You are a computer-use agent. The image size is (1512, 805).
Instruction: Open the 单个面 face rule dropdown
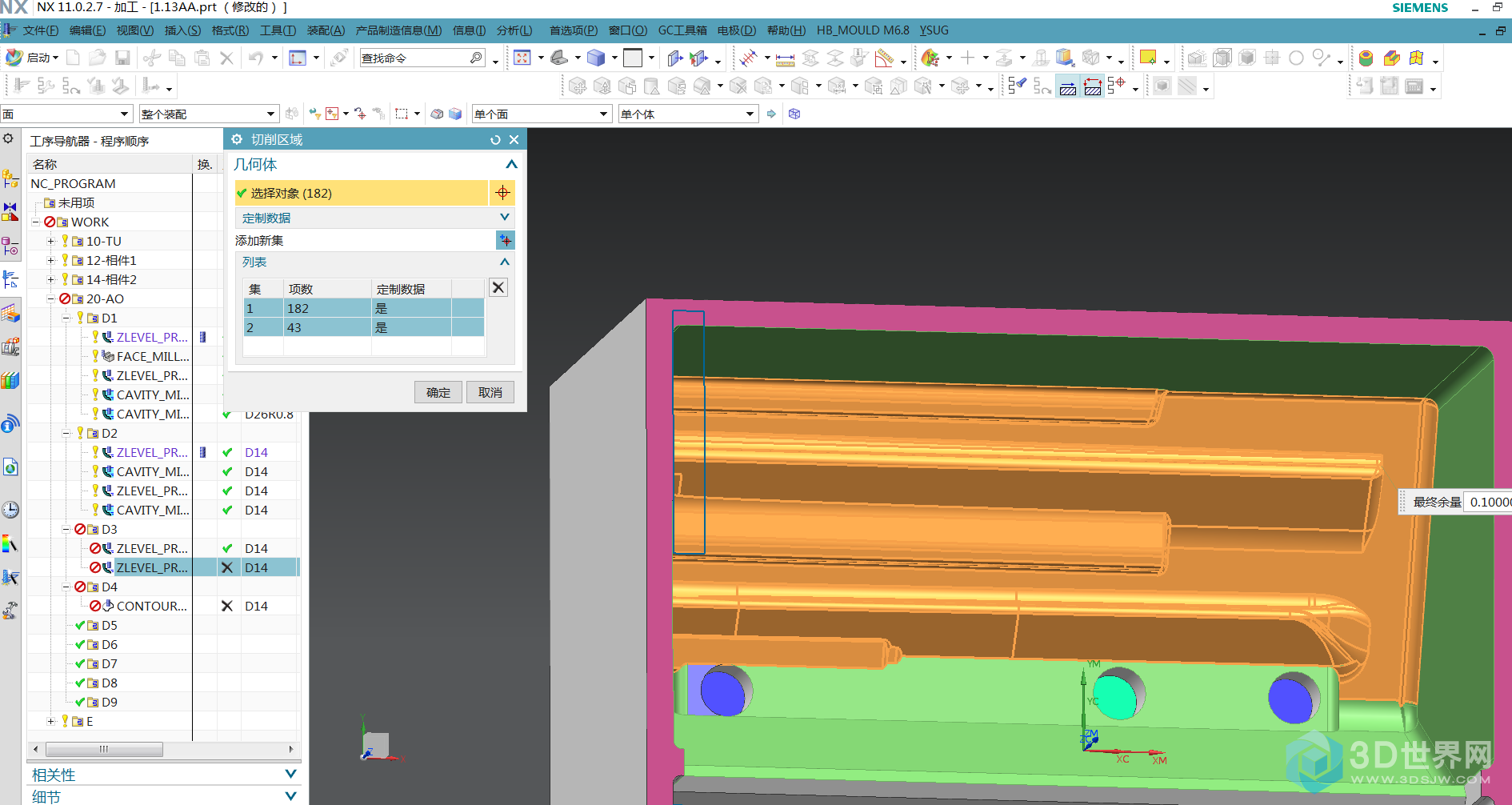604,114
